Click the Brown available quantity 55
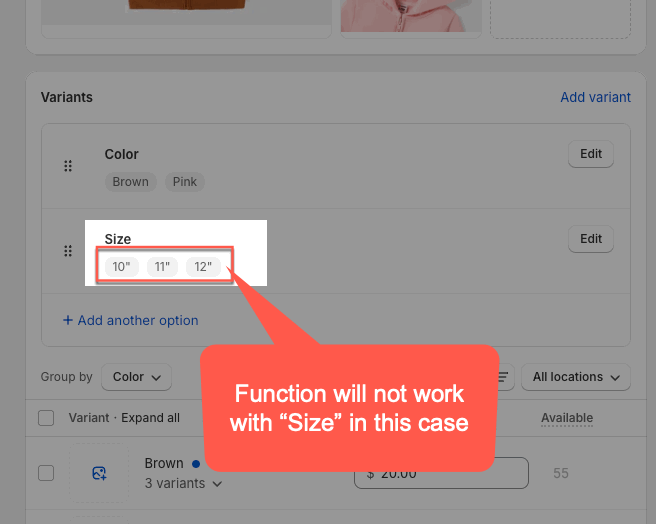656x524 pixels. tap(561, 473)
